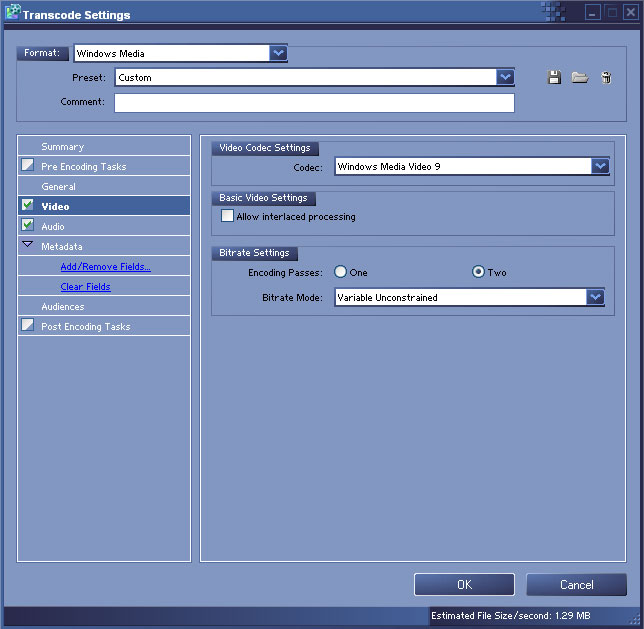Open the Metadata section

[104, 246]
